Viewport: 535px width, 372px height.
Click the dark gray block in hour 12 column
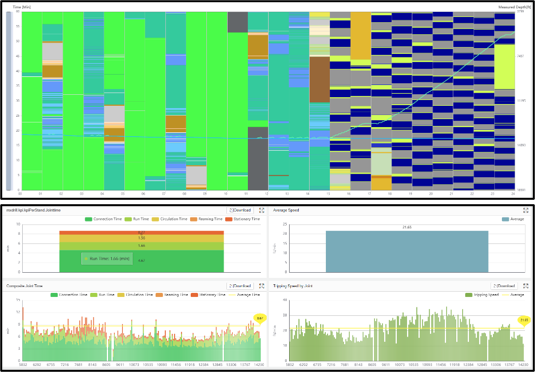(258, 158)
